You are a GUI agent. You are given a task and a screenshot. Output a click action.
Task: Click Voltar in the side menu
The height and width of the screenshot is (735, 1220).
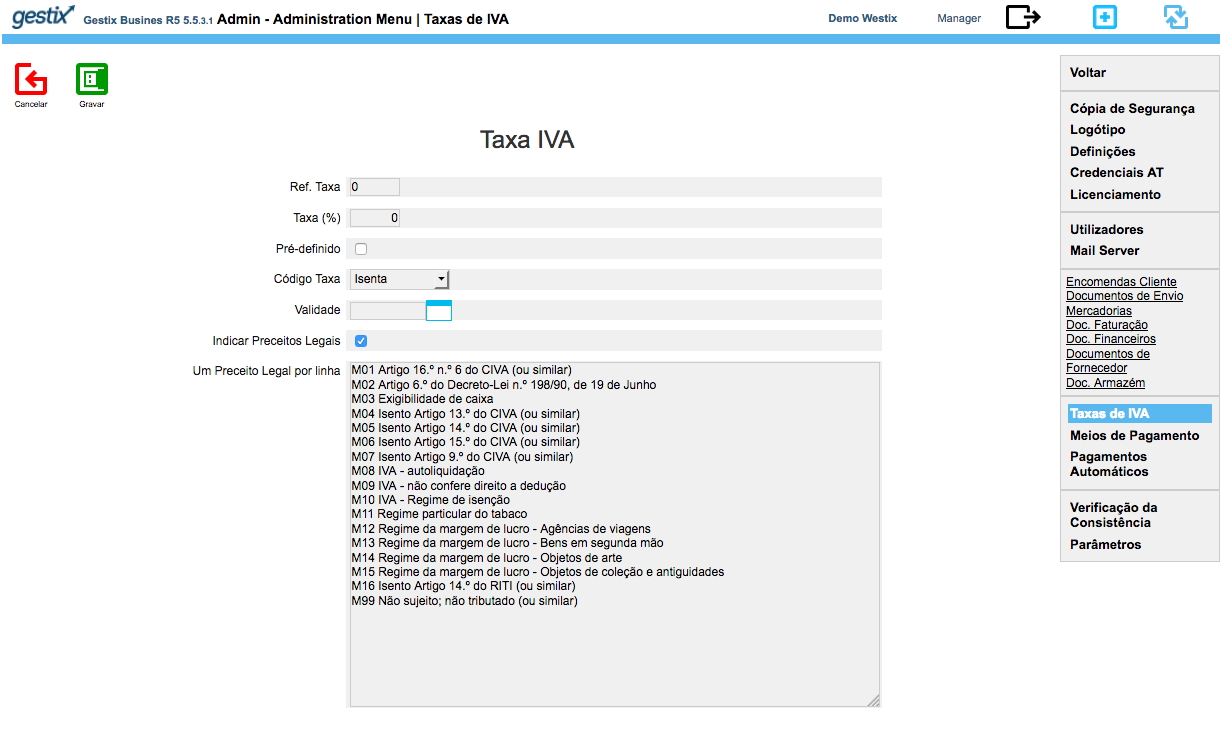(1088, 73)
